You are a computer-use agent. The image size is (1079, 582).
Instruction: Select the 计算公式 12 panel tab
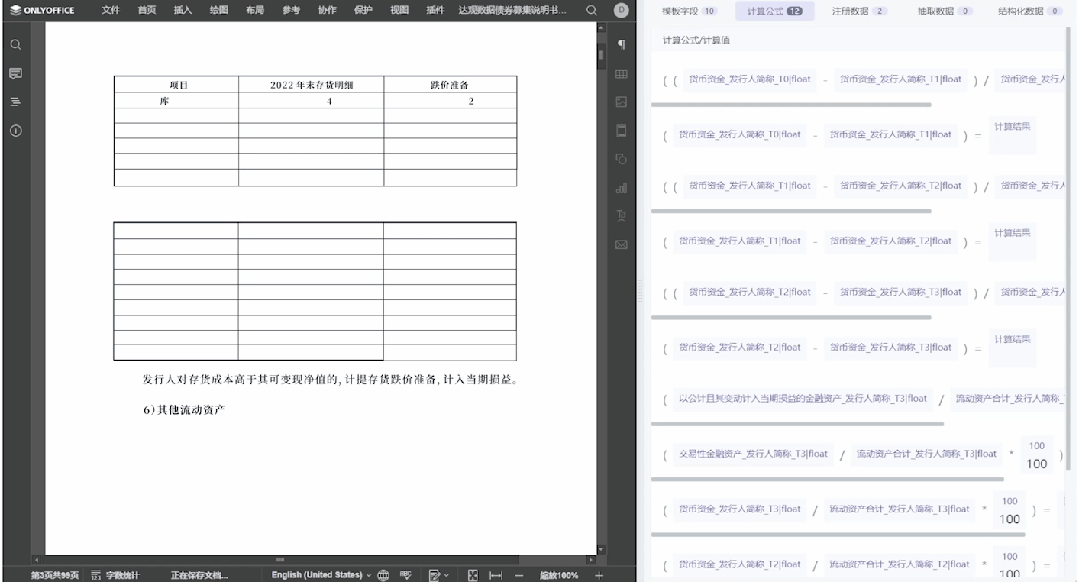pos(775,11)
